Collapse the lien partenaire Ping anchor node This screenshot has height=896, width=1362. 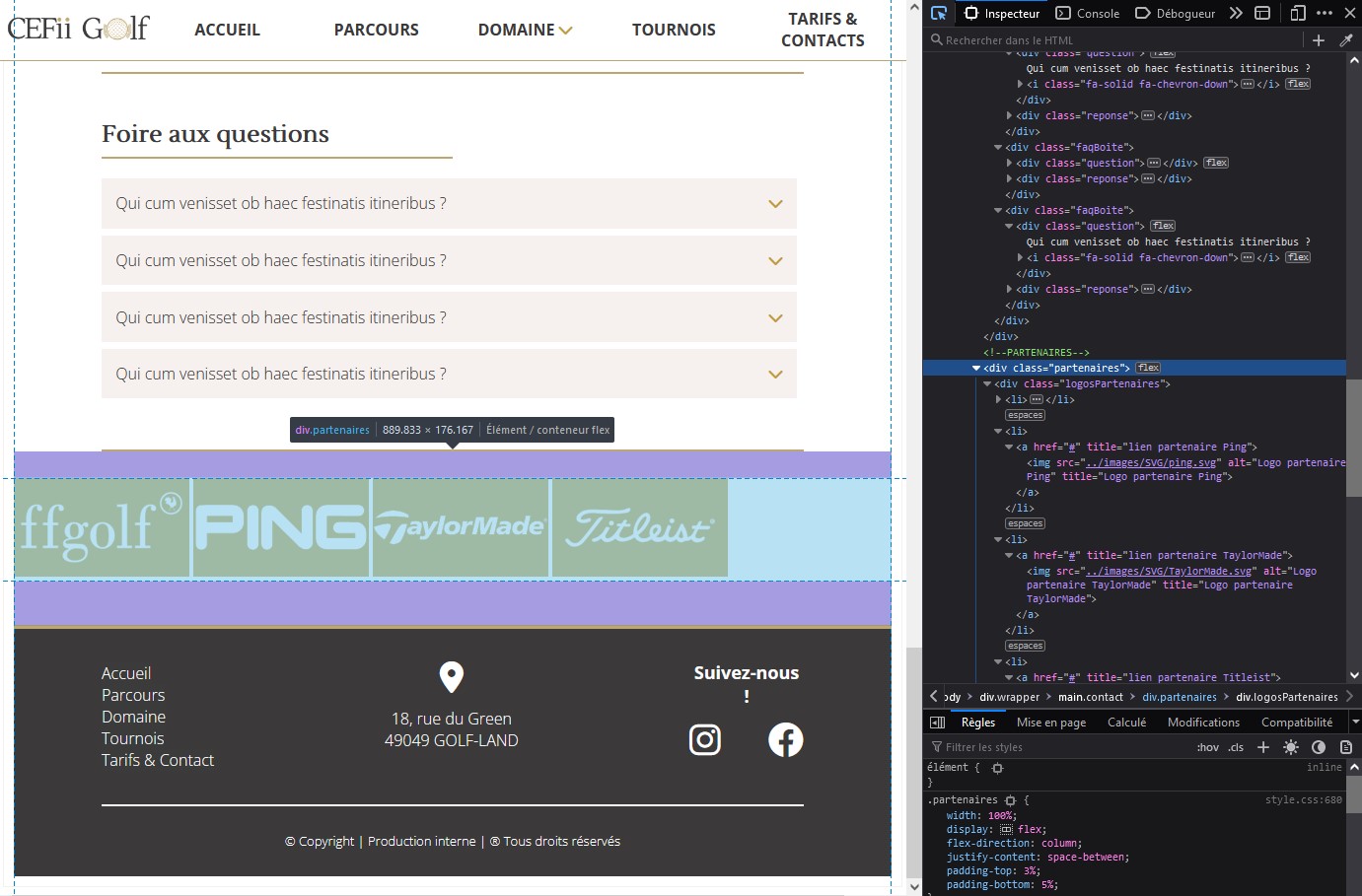(1009, 447)
